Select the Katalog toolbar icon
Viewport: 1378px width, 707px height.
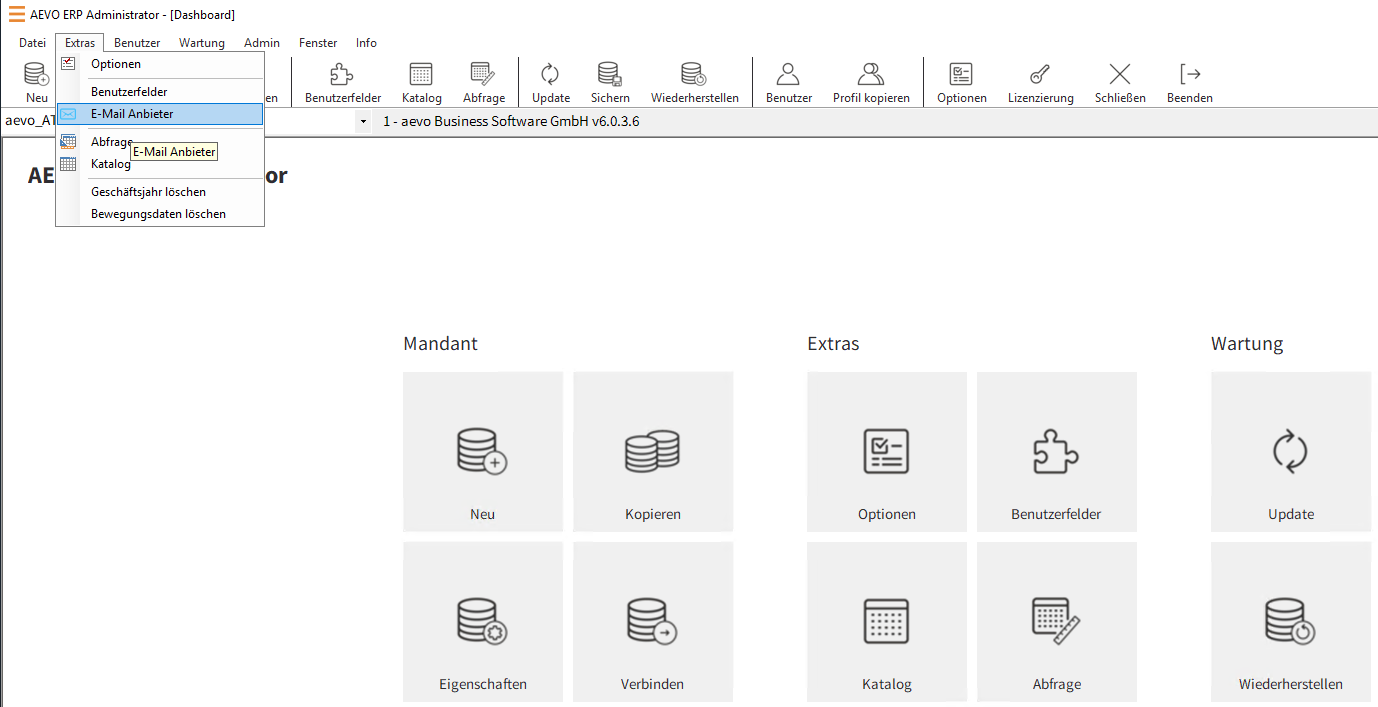click(x=421, y=80)
